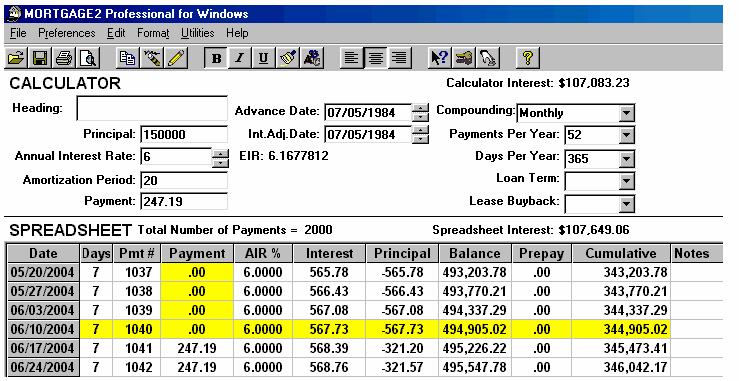
Task: Save using the floppy disk icon
Action: point(40,58)
